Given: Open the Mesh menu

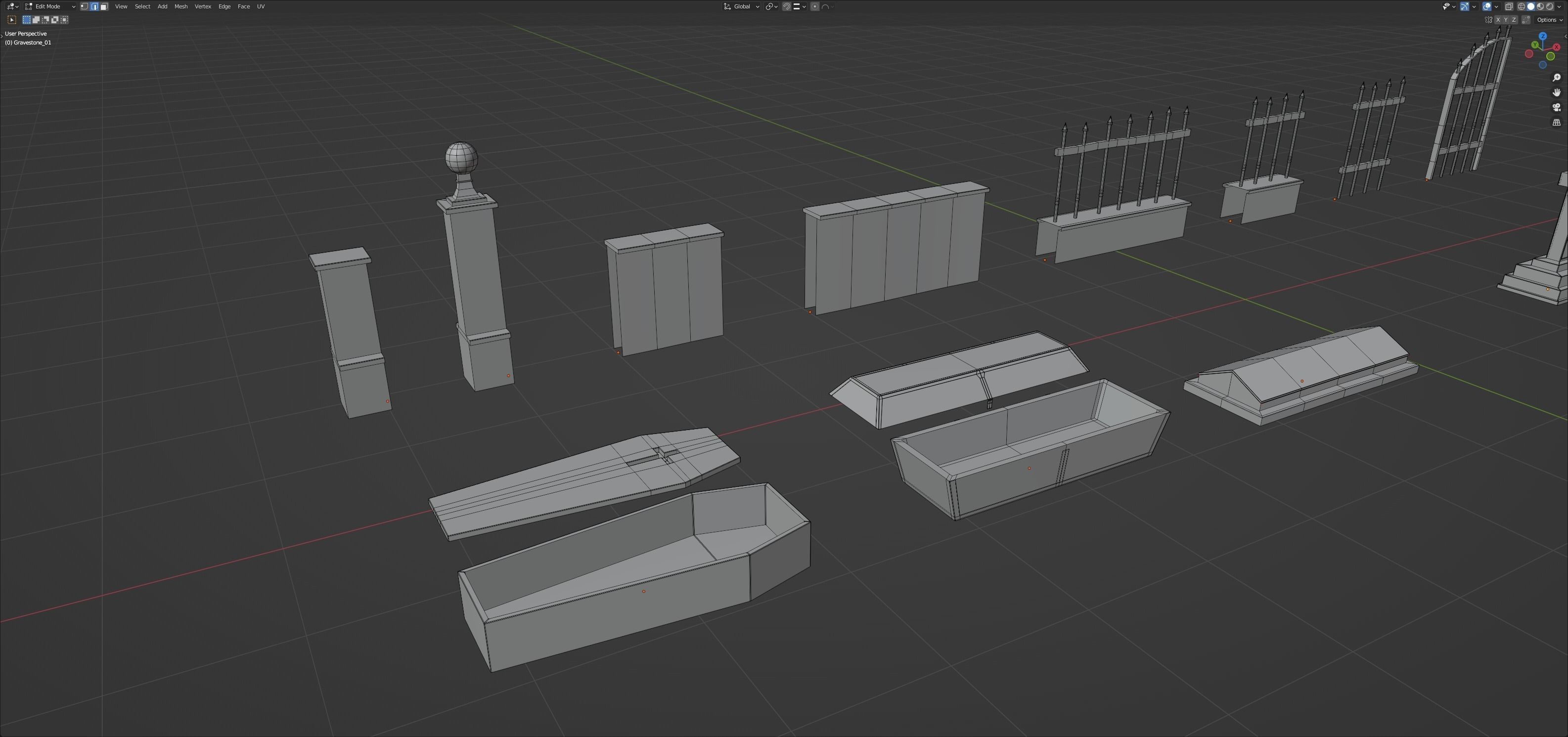Looking at the screenshot, I should coord(181,6).
